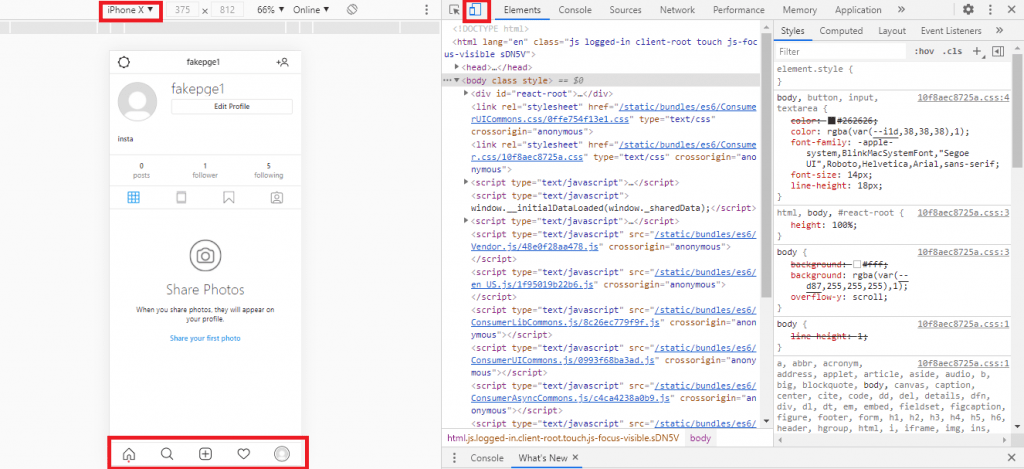Viewport: 1024px width, 469px height.
Task: Expand the div react-root node
Action: point(467,92)
